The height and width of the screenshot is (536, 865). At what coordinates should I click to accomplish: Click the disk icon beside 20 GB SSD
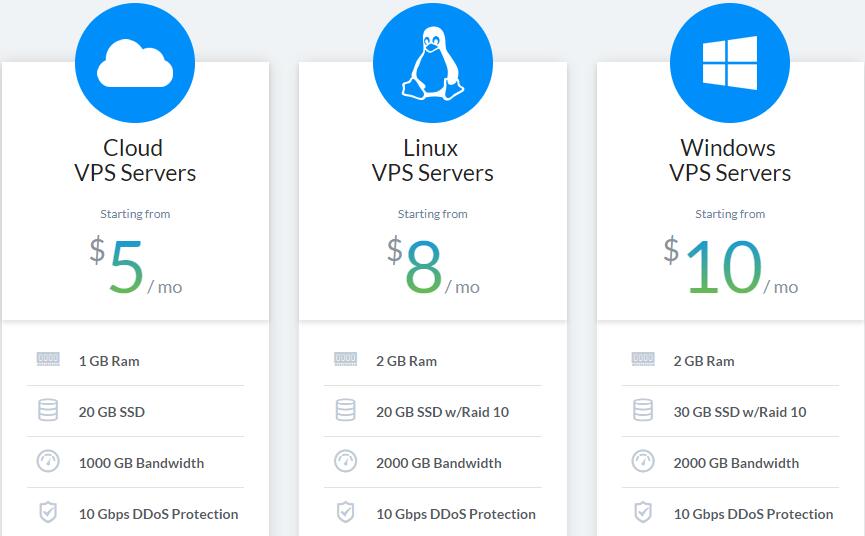click(x=48, y=411)
